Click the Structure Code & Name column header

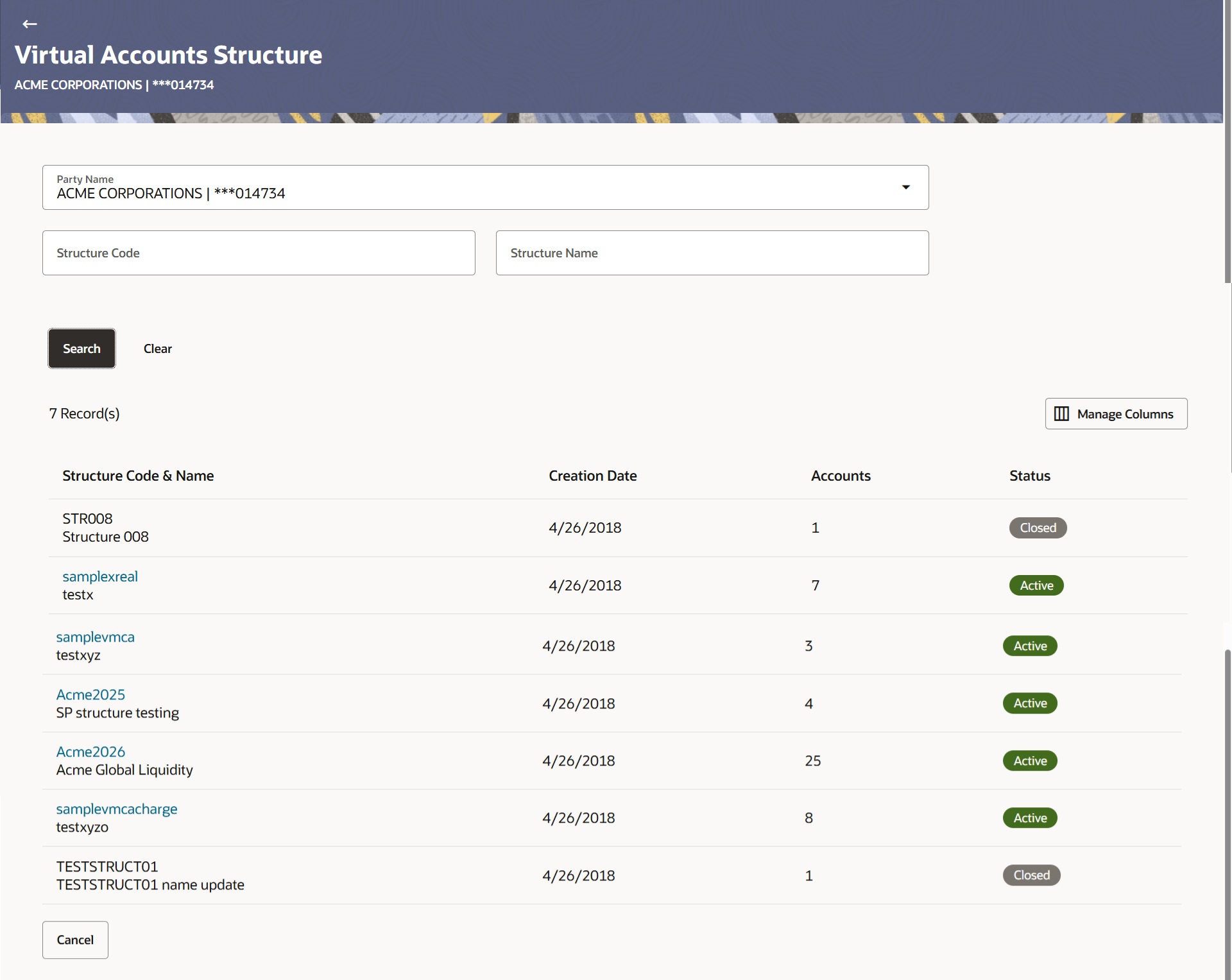[x=138, y=476]
